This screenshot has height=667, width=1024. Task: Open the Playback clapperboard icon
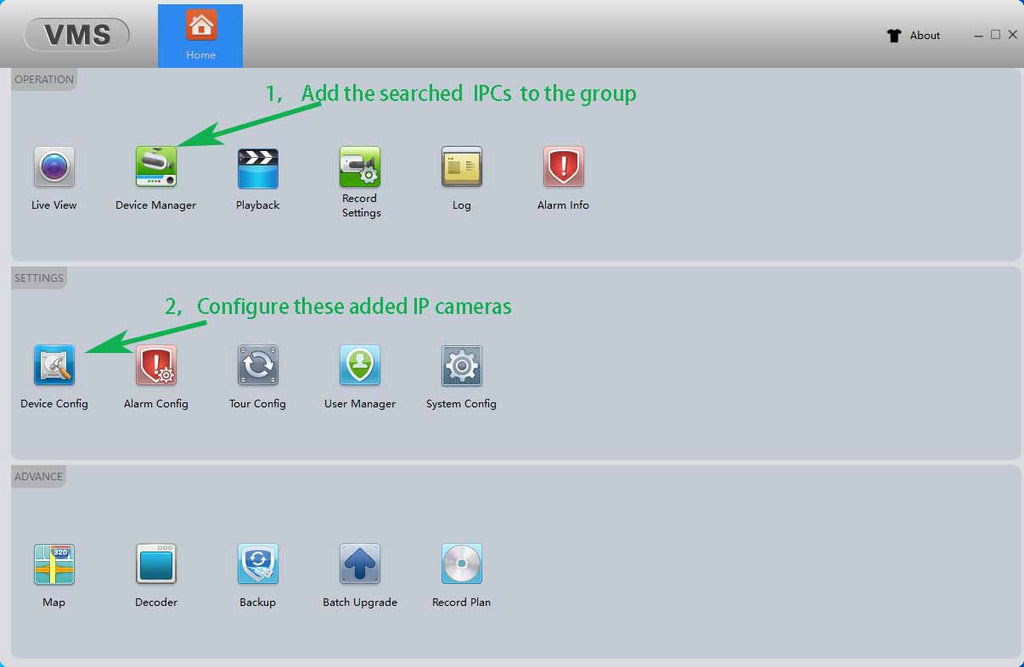tap(258, 167)
